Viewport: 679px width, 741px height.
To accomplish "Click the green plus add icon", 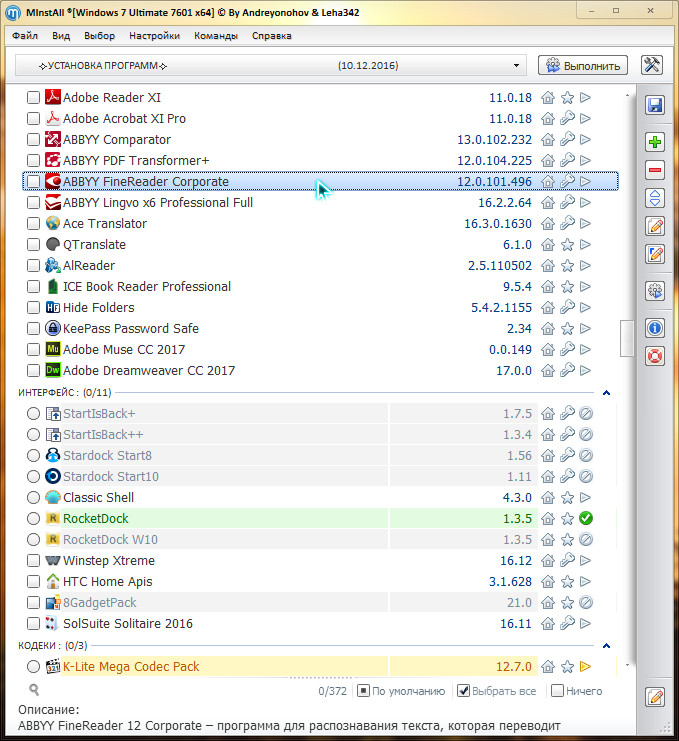I will coord(655,142).
